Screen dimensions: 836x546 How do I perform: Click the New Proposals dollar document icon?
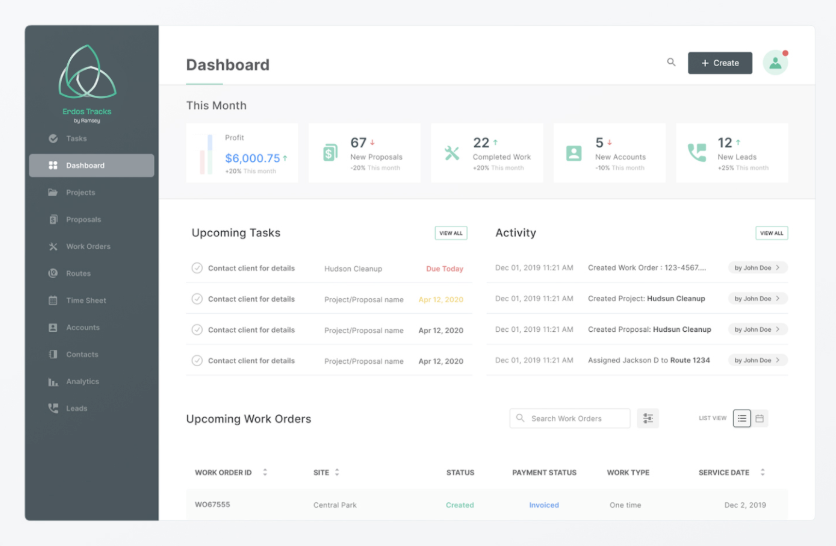[x=330, y=153]
